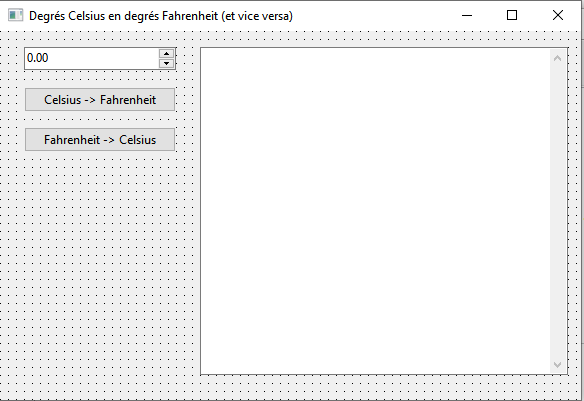Click dotted gap between the two conversion buttons
The height and width of the screenshot is (401, 584).
(100, 120)
